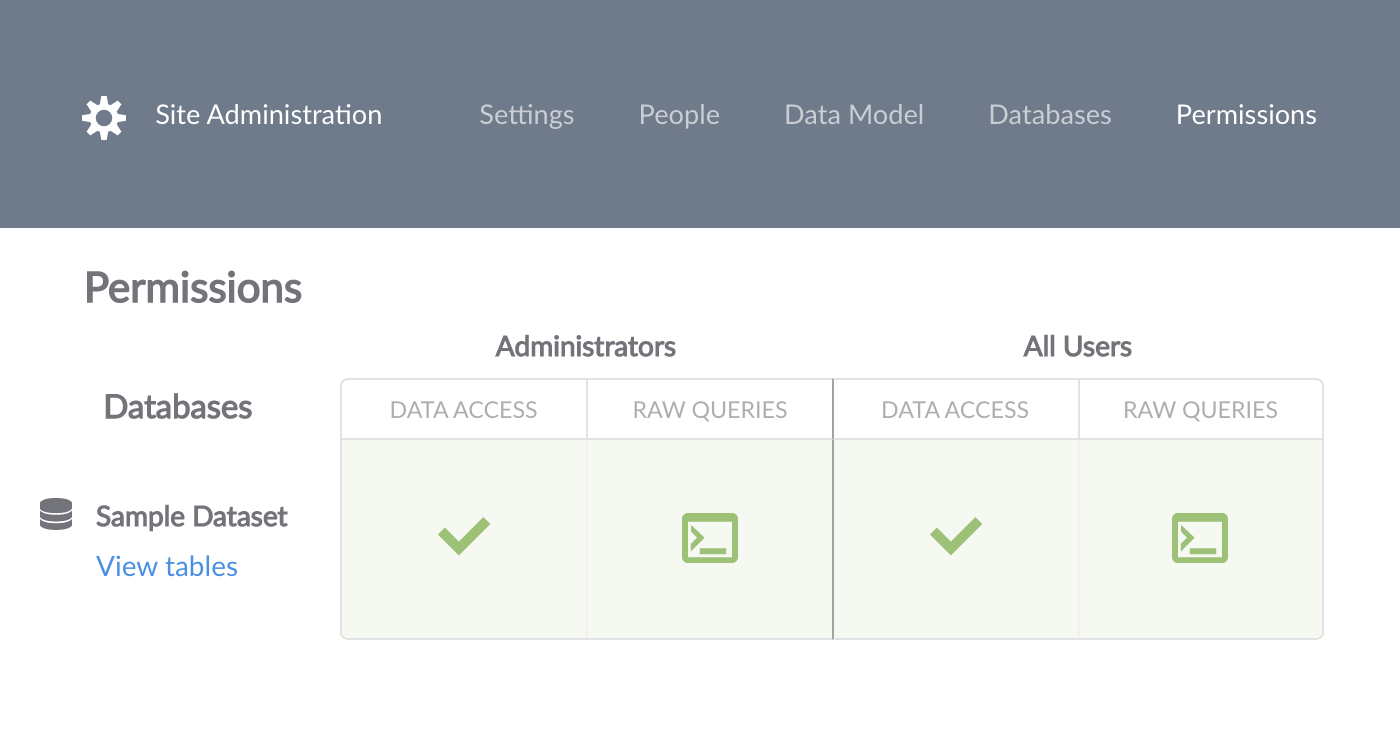The image size is (1400, 750).
Task: Click Administrators RAW QUERIES column header
Action: [x=710, y=410]
